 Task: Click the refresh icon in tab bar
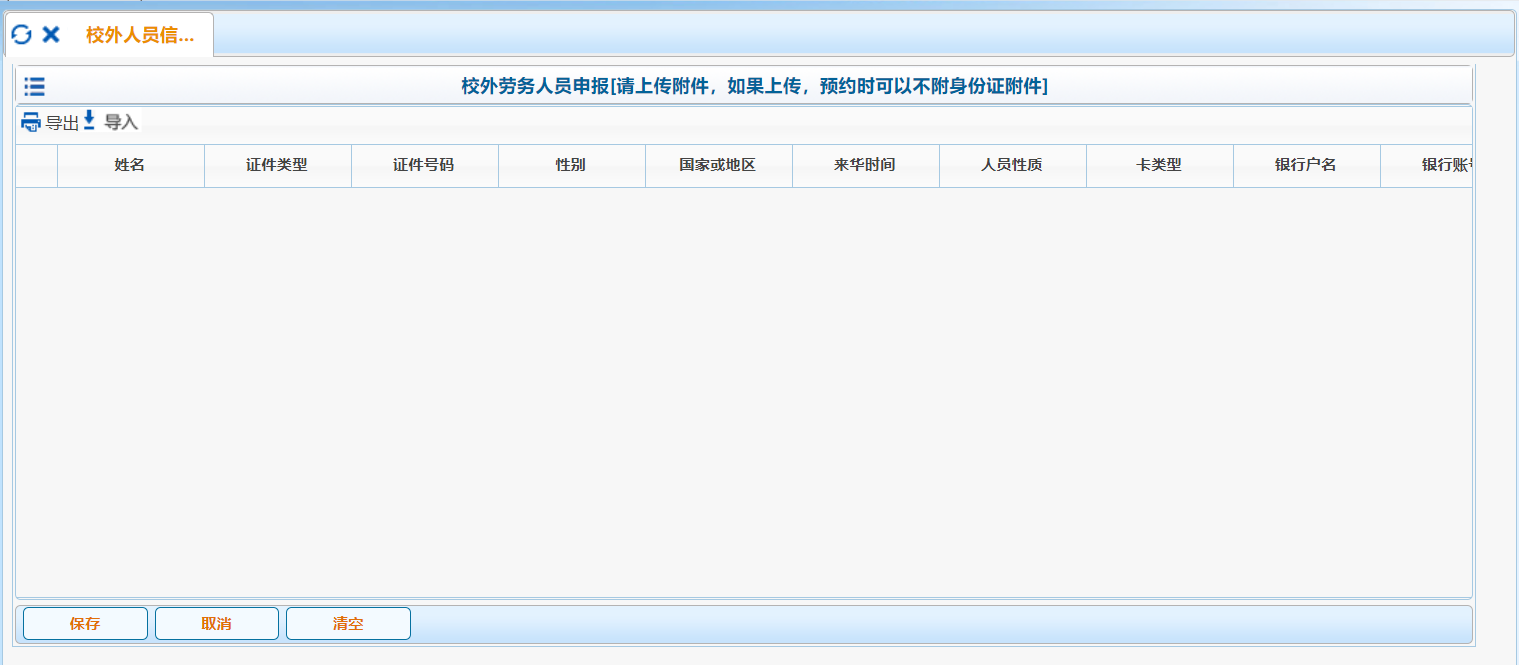21,35
